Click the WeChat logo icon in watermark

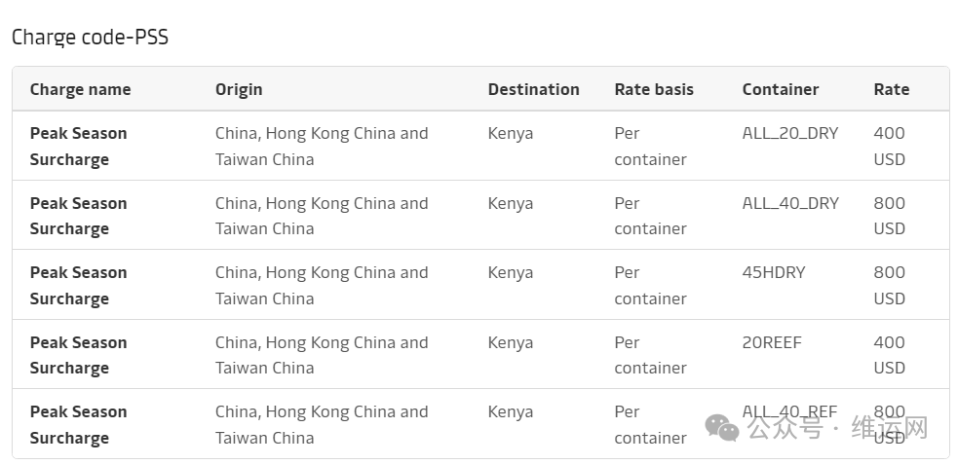722,427
